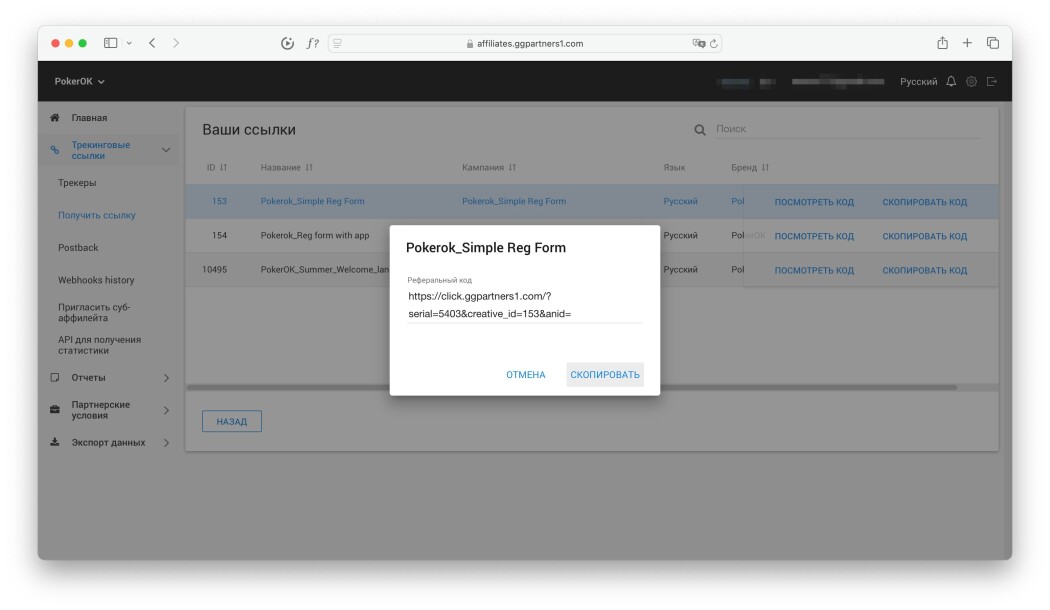Sort by the Бренд column arrows
The width and height of the screenshot is (1050, 610).
coord(765,167)
